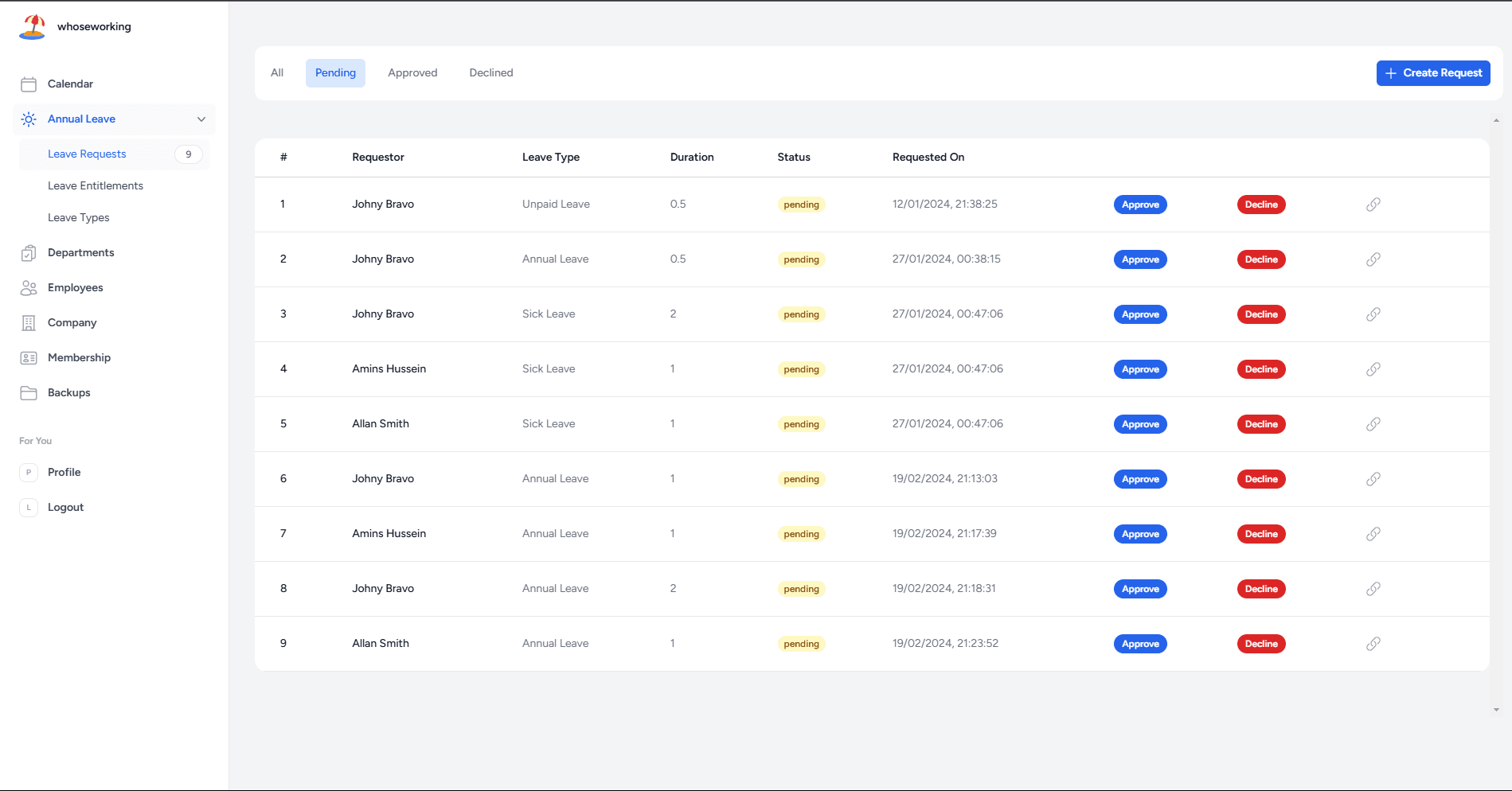
Task: Show the Declined requests tab
Action: [491, 73]
